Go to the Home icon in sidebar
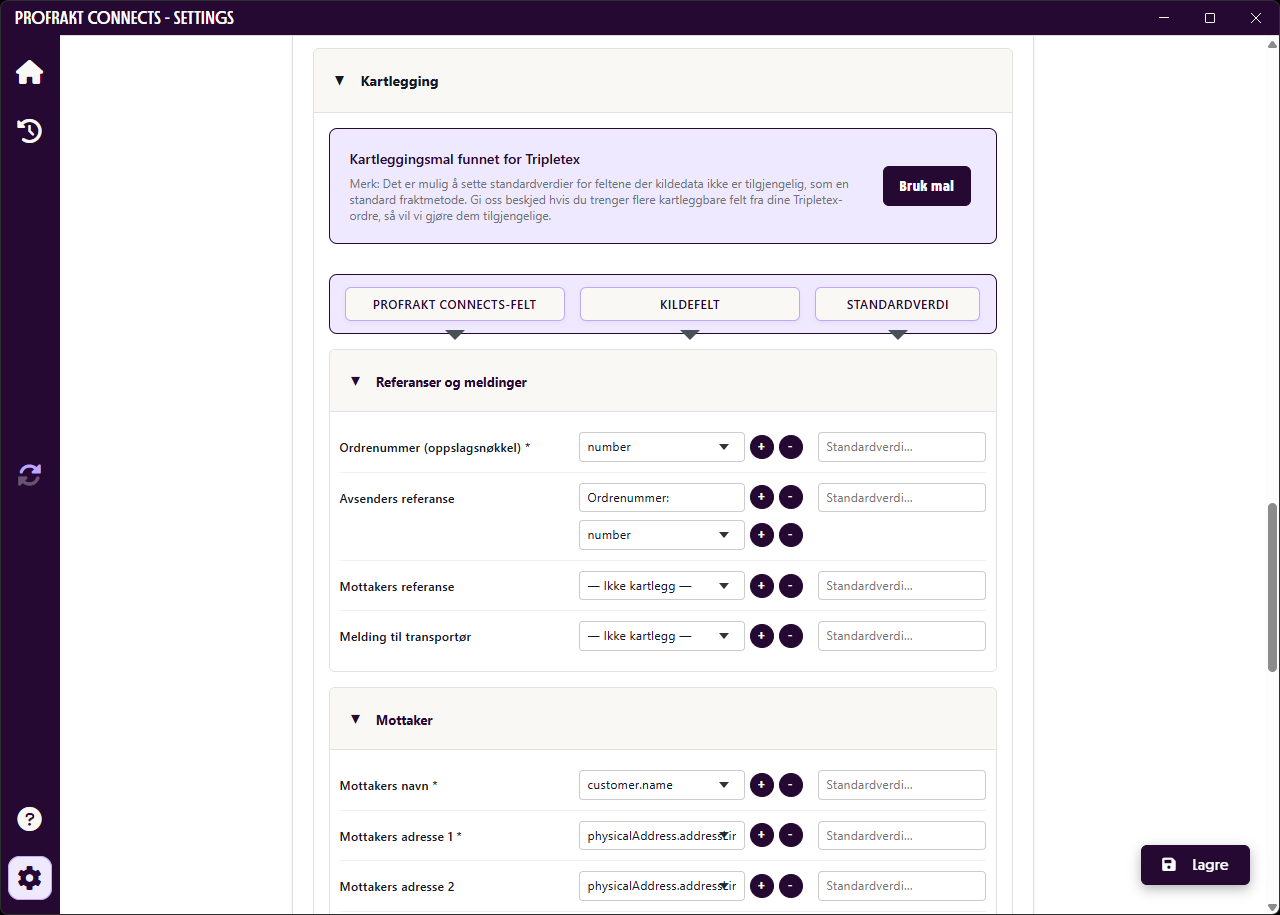Screen dimensions: 1280x915 tap(29, 72)
